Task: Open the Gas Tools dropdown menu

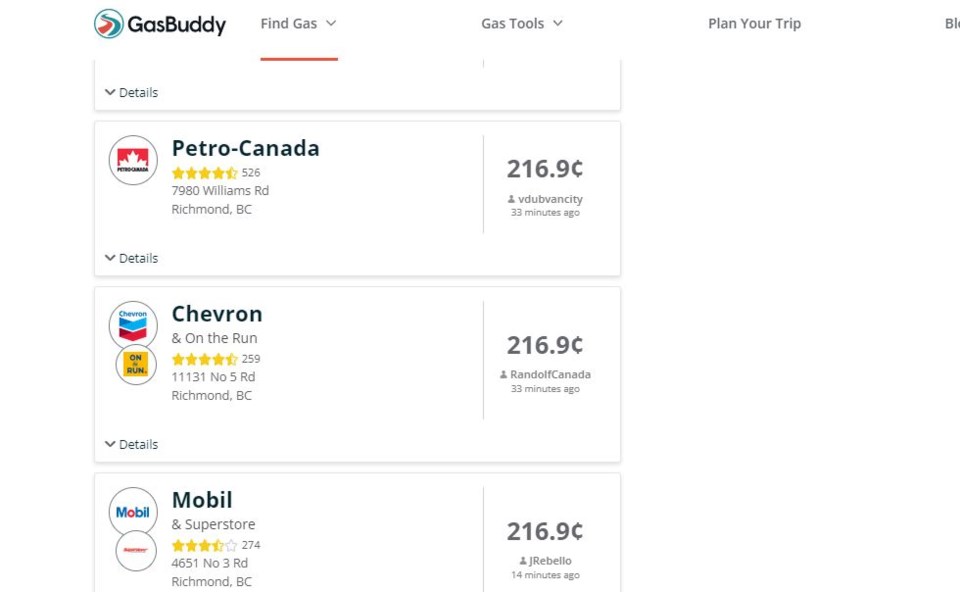Action: (522, 24)
